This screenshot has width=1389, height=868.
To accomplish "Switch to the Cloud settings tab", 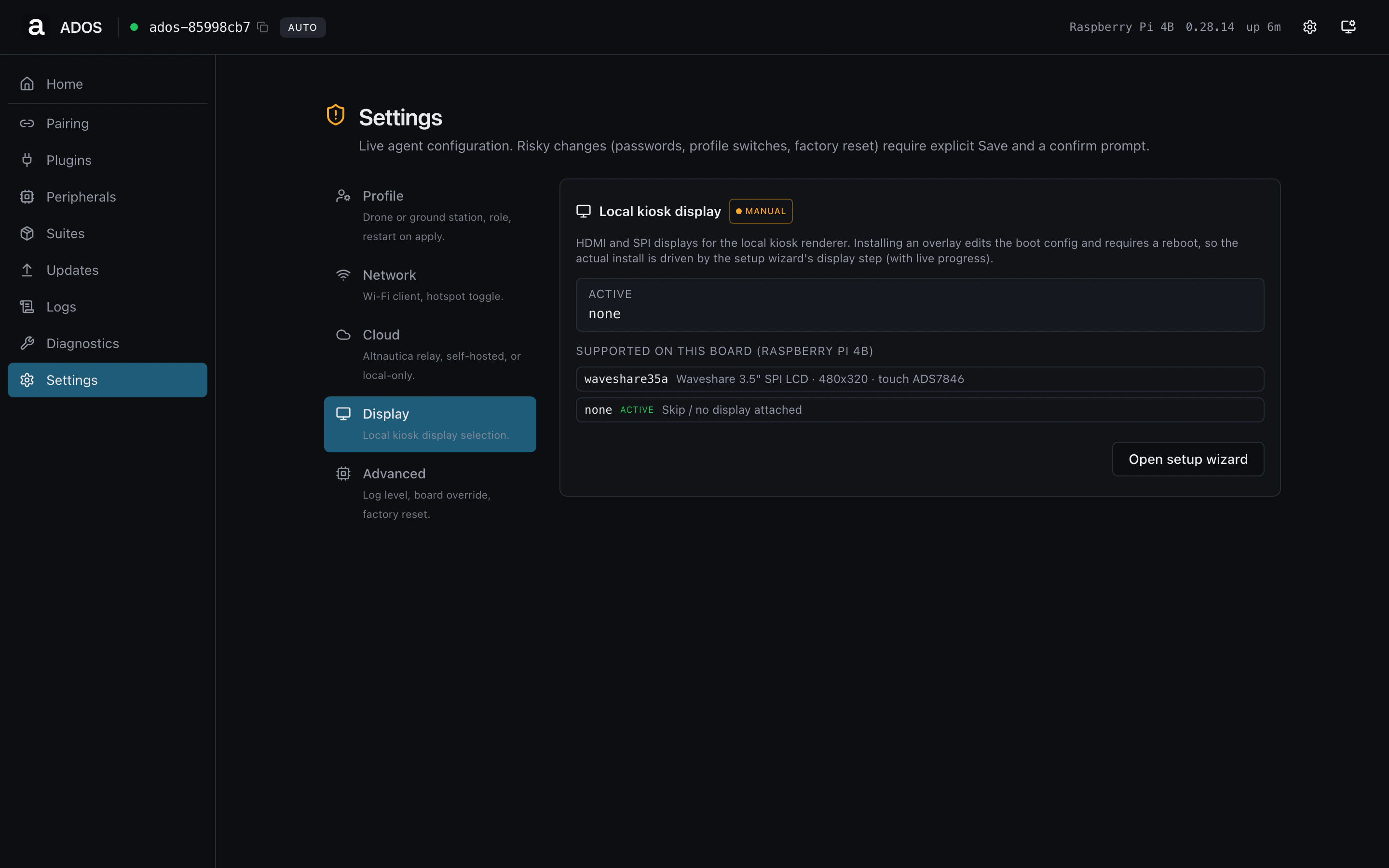I will [430, 354].
